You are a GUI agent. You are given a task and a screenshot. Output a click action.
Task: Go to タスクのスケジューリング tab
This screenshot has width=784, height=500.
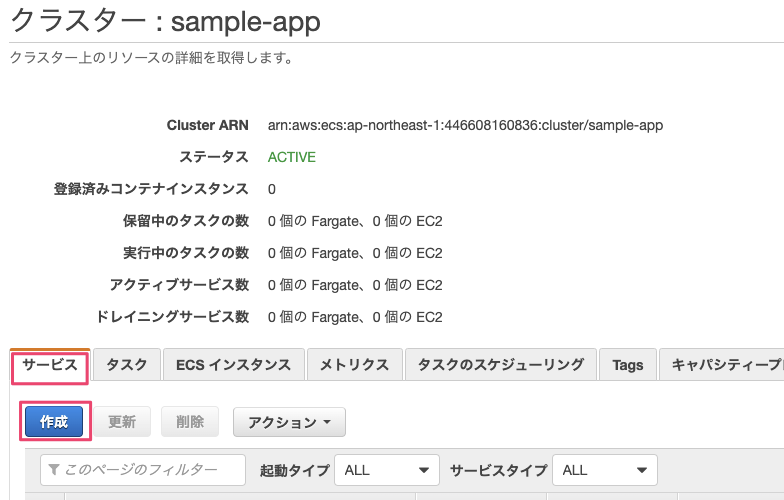point(500,365)
